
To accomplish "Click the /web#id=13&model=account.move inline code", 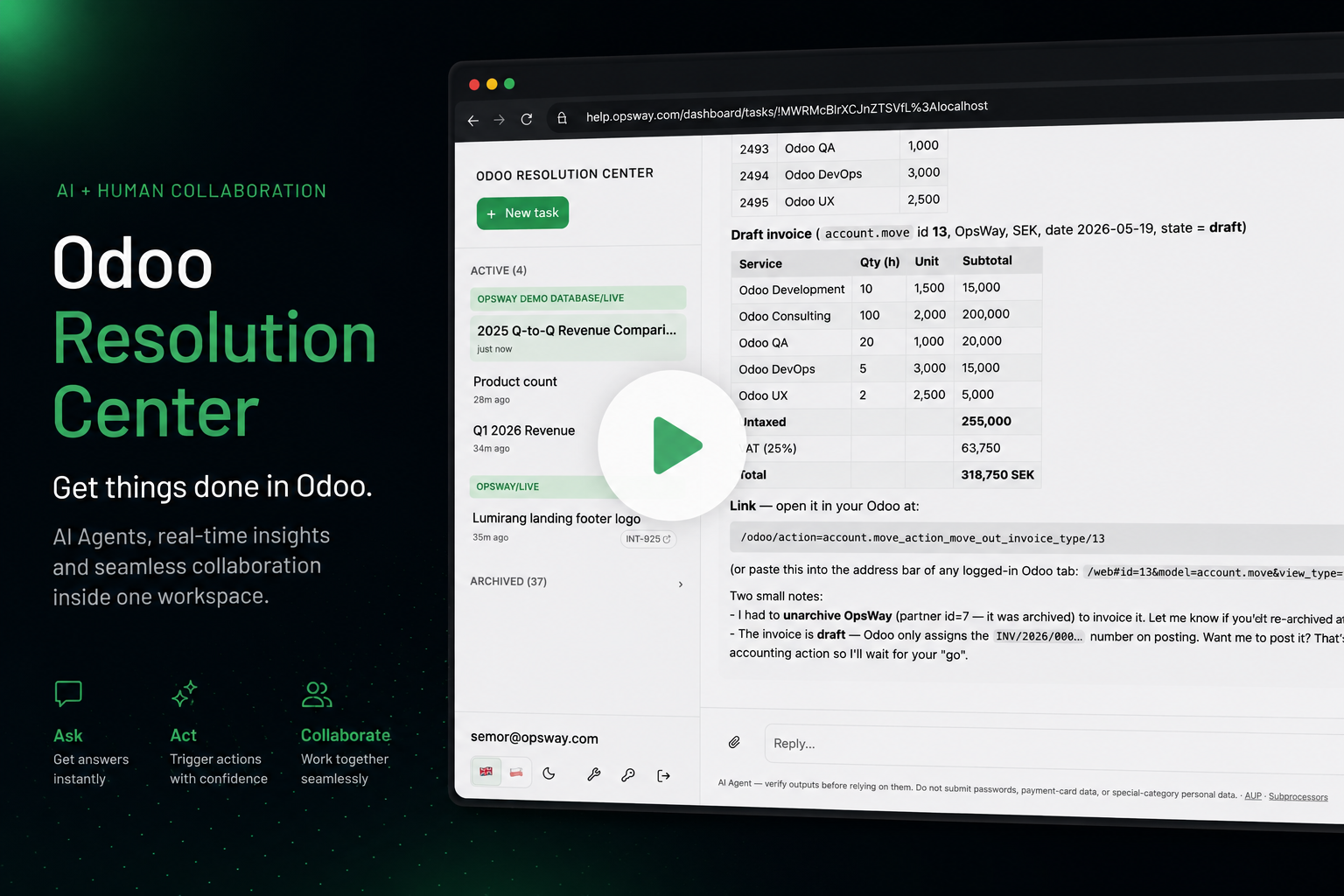I will [1214, 572].
